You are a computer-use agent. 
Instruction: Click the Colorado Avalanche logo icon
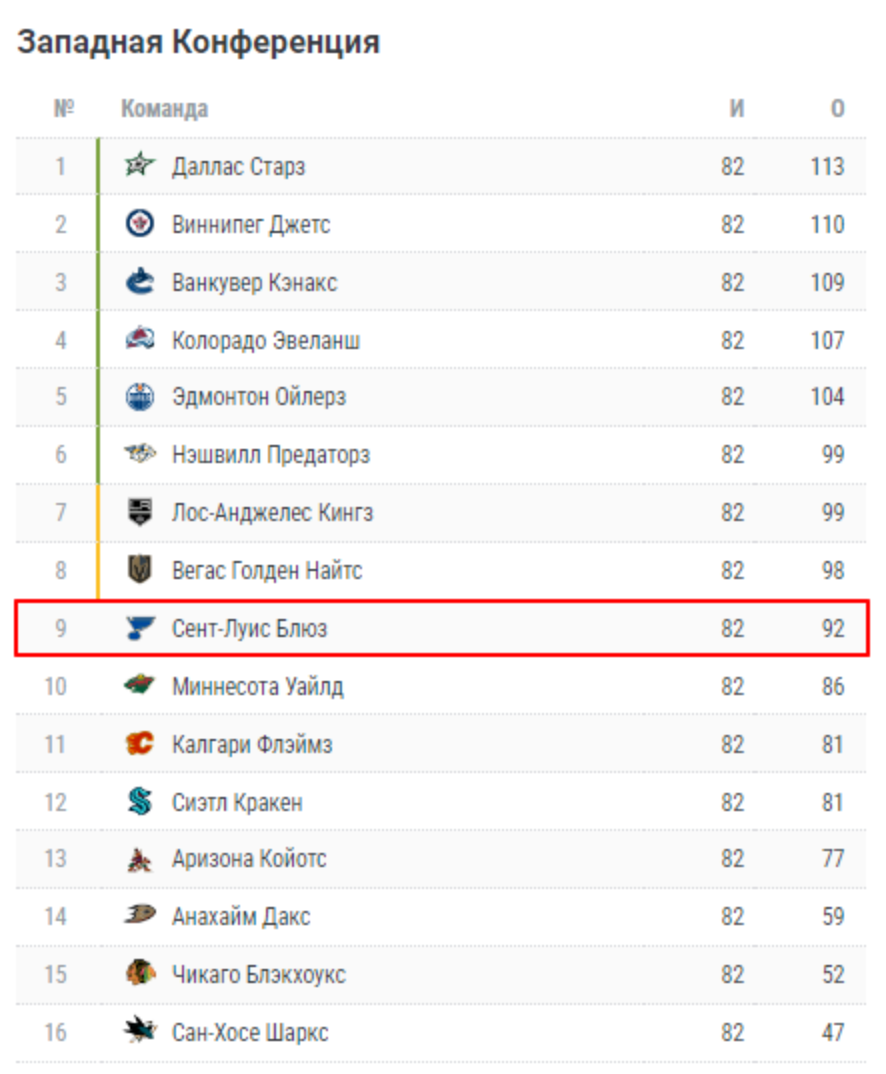tap(139, 340)
